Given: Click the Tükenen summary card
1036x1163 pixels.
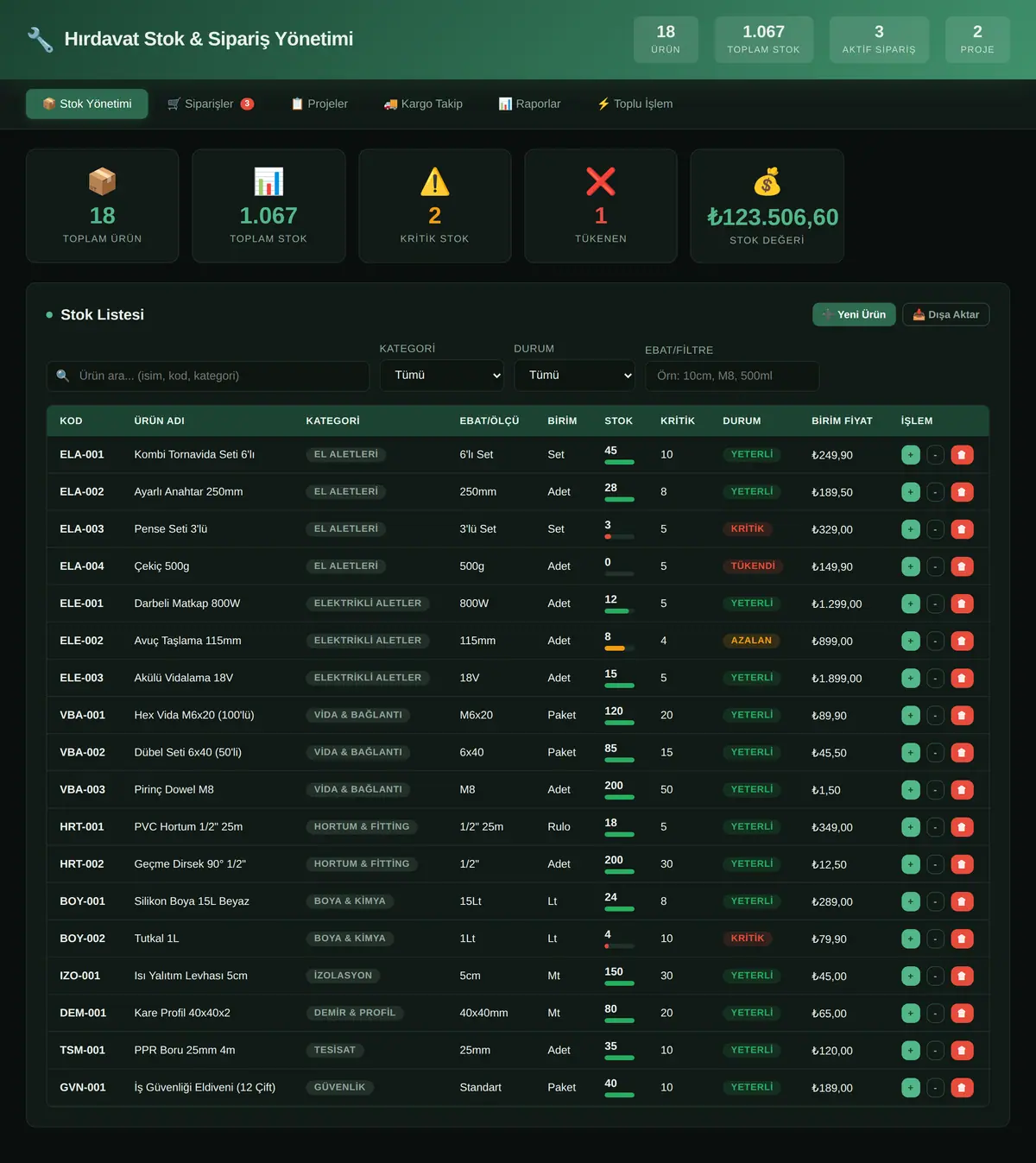Looking at the screenshot, I should point(601,205).
